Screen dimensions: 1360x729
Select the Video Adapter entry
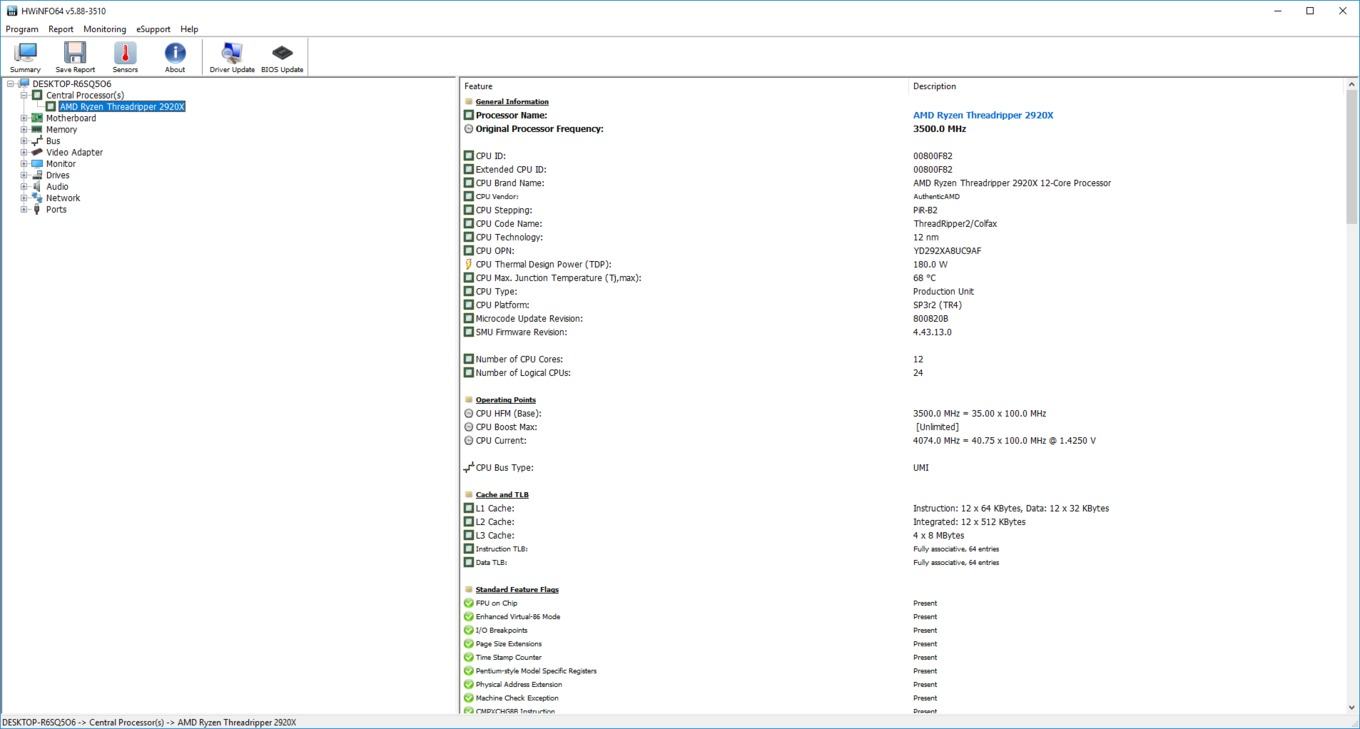(x=74, y=153)
